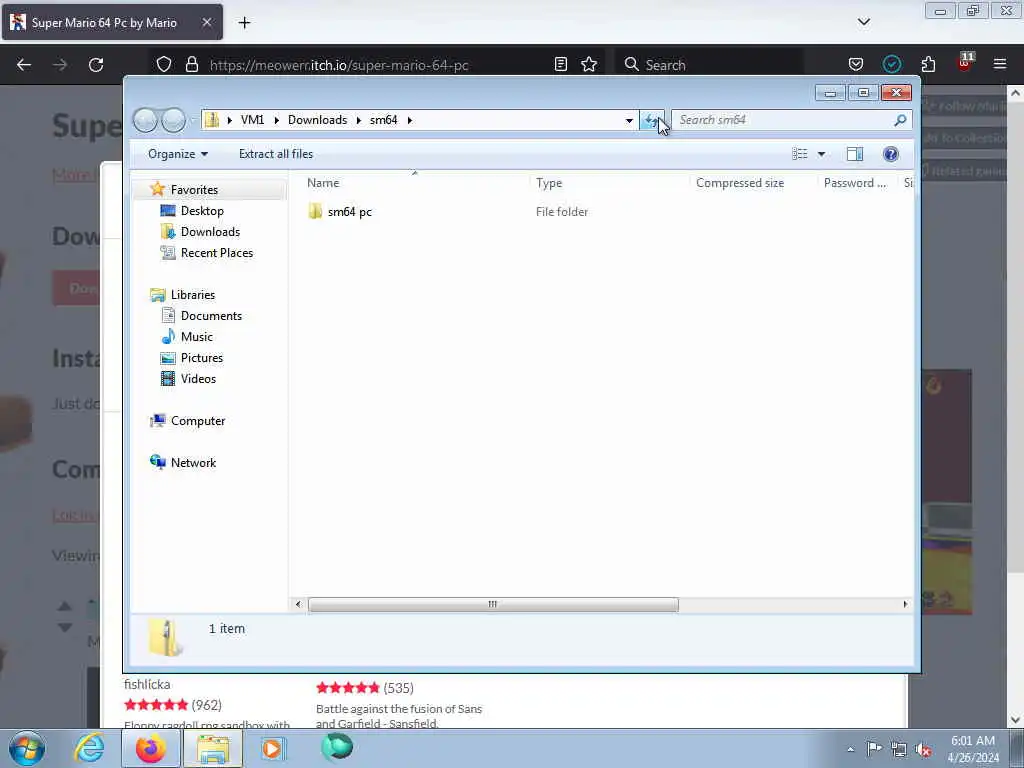Click the horizontal scrollbar left arrow
Image resolution: width=1024 pixels, height=768 pixels.
coord(298,605)
